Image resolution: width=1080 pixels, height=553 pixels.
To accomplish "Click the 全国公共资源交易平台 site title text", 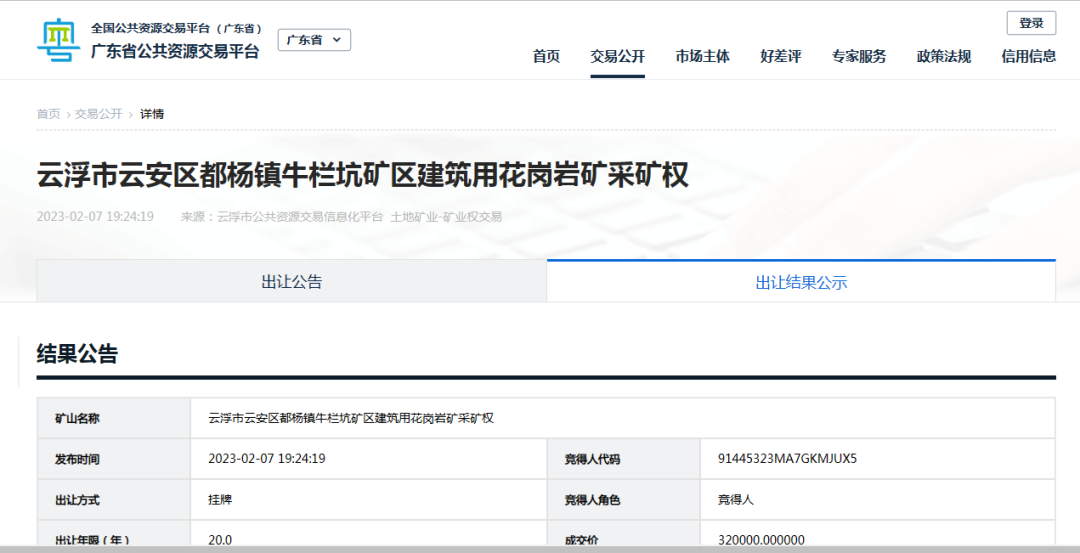I will 176,28.
